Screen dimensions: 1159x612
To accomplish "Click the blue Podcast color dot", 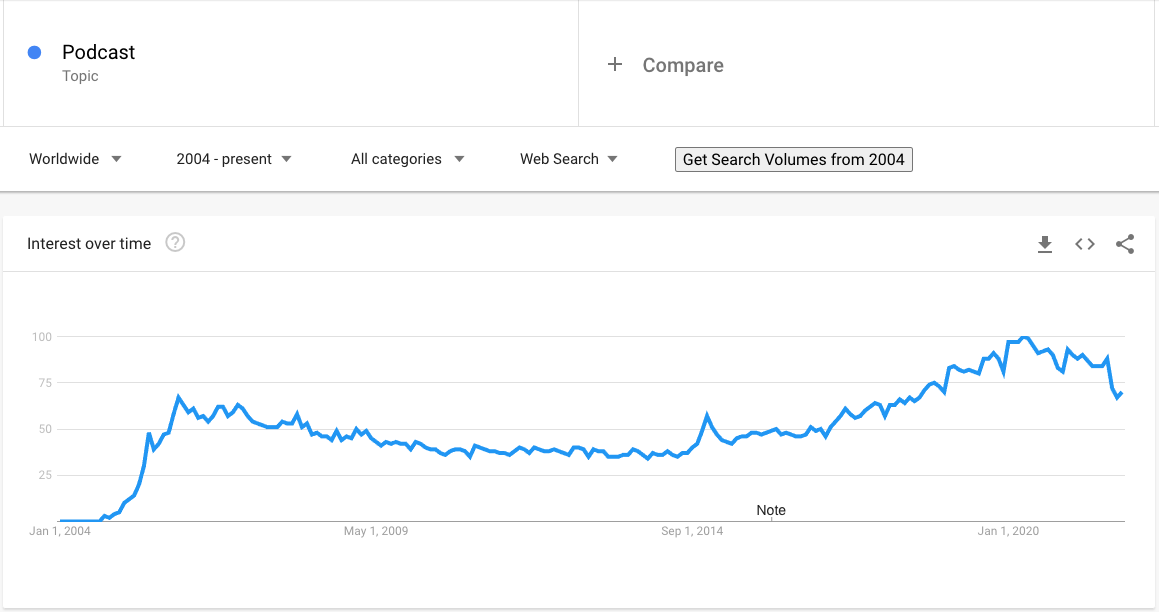I will tap(35, 53).
